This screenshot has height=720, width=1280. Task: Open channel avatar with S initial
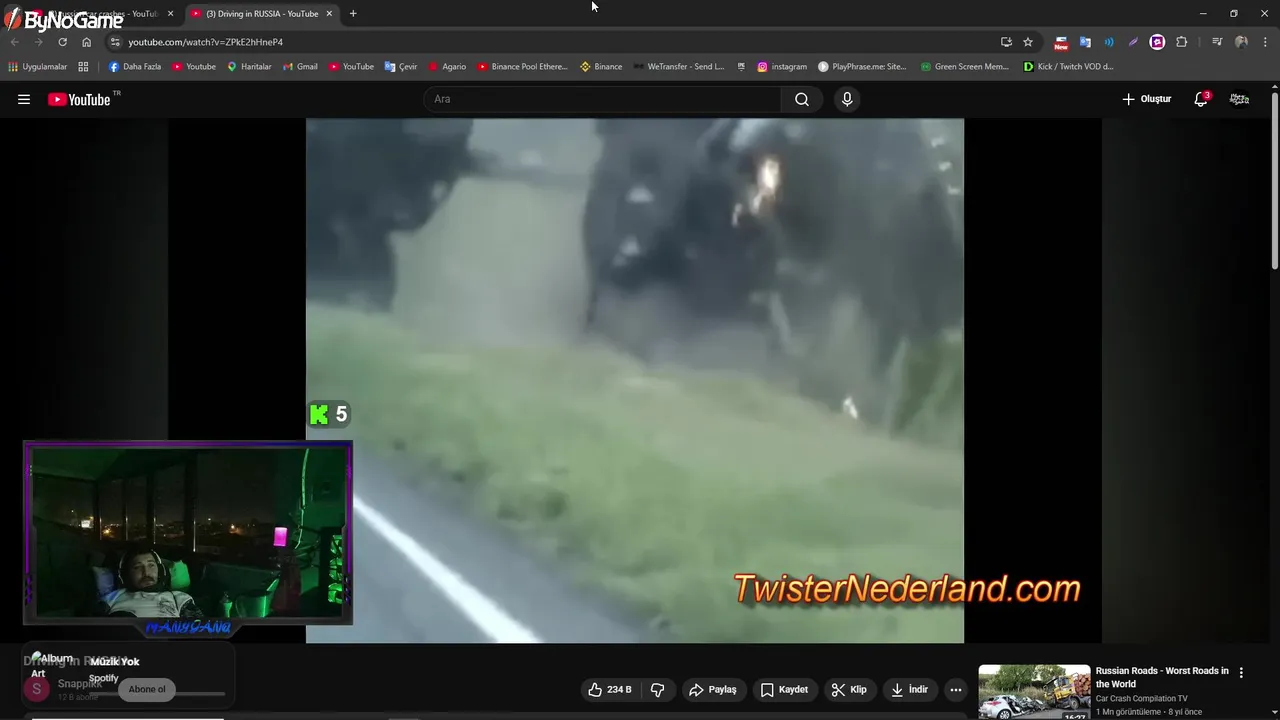pyautogui.click(x=37, y=688)
